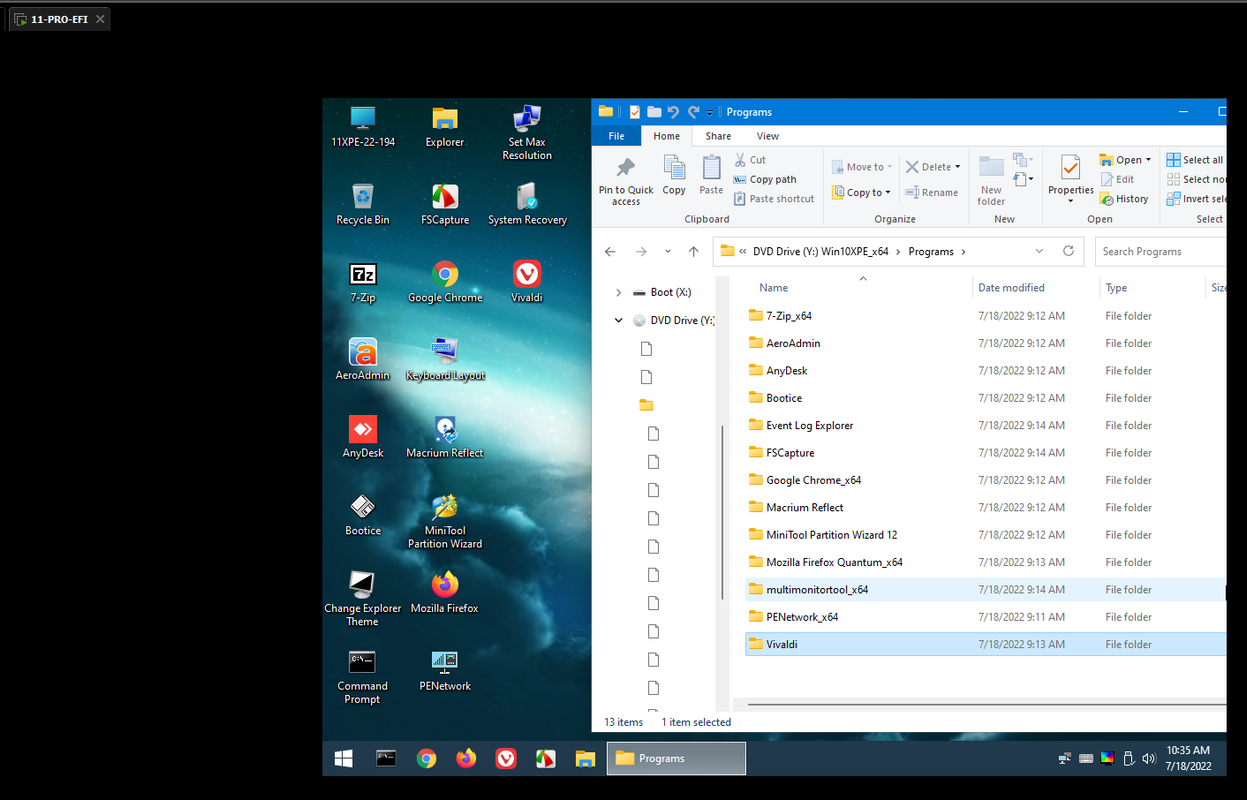Screen dimensions: 1247x800
Task: Select the AeroAdmin desktop icon
Action: click(x=362, y=360)
